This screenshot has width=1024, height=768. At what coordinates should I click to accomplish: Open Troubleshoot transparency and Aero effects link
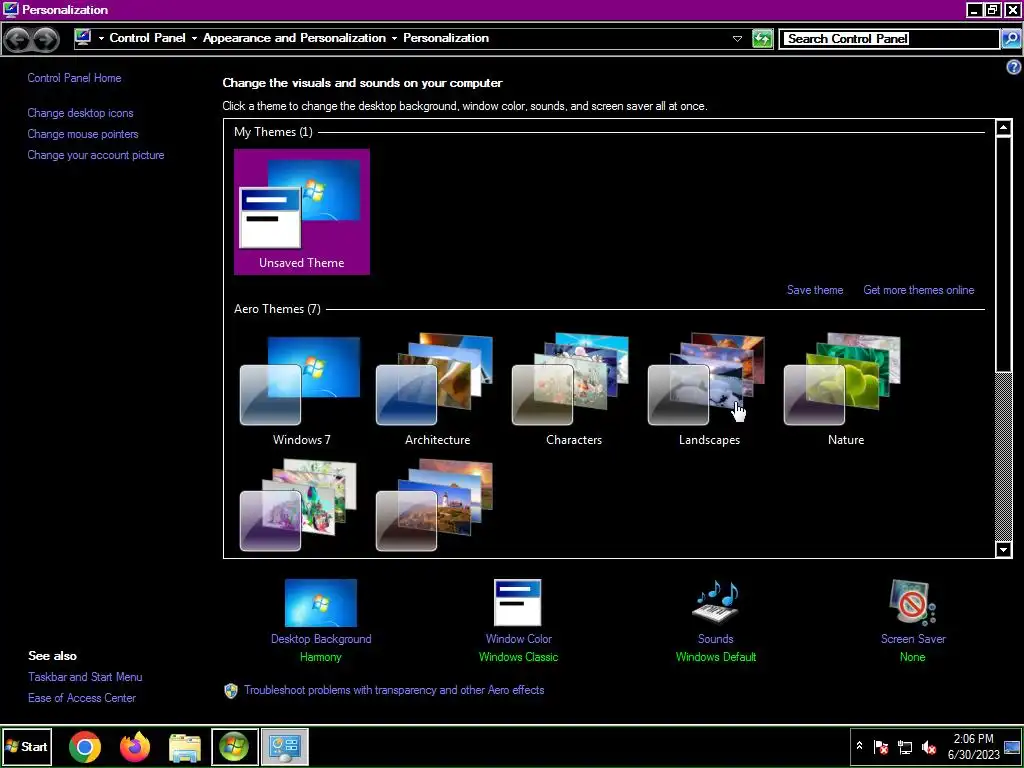(x=394, y=690)
